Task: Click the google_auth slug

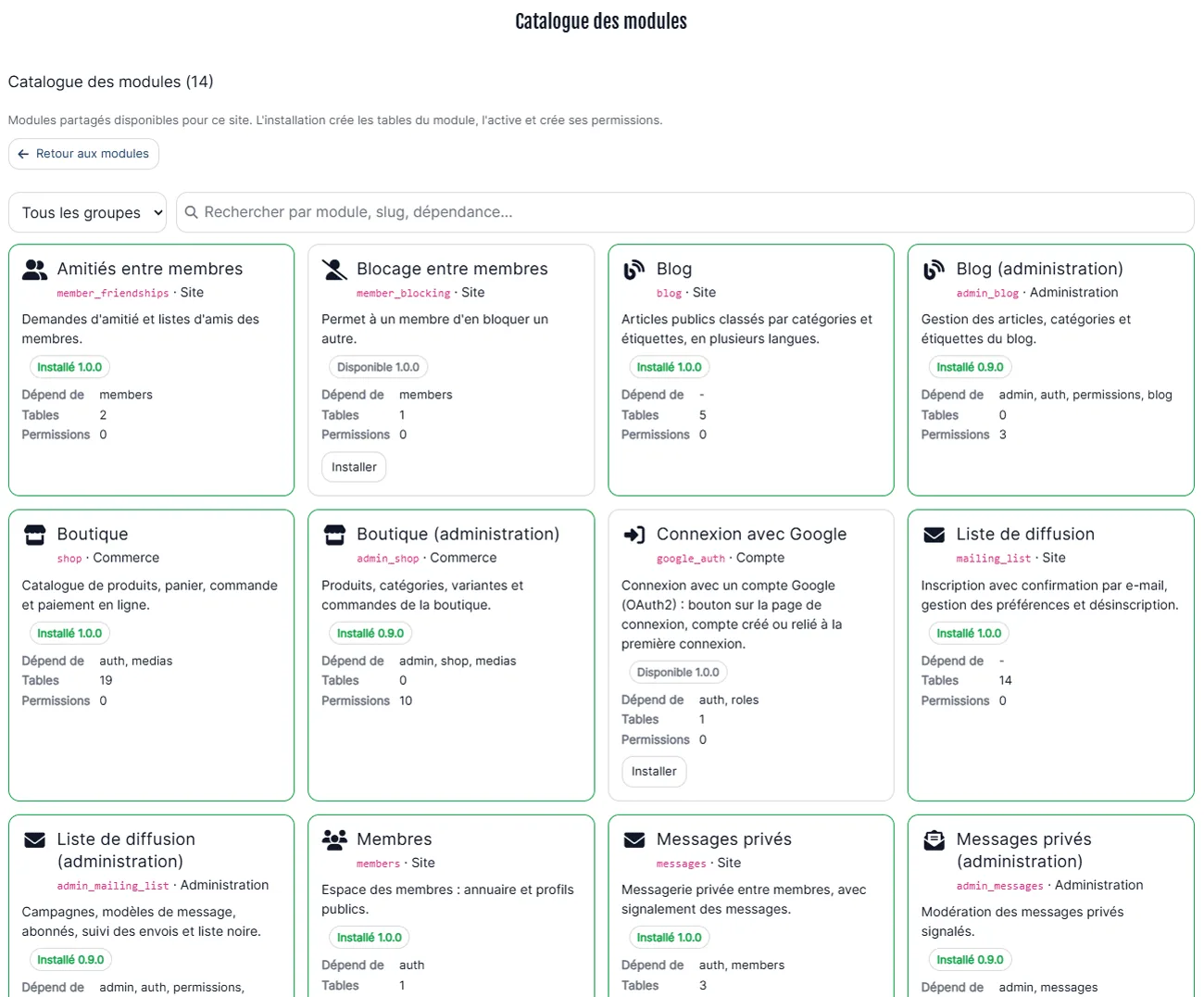Action: pyautogui.click(x=691, y=558)
